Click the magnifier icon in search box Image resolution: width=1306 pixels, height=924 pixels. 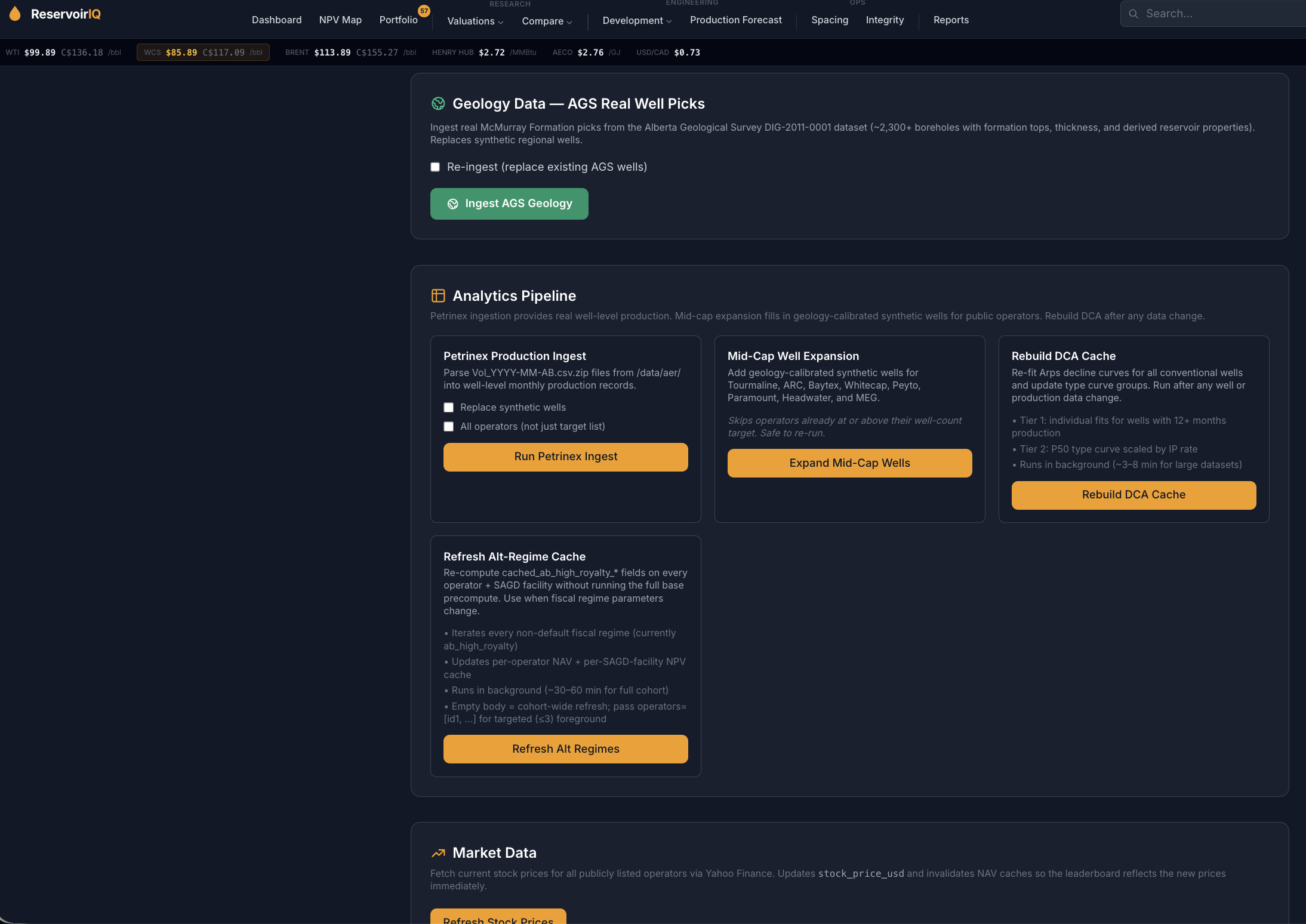tap(1133, 14)
